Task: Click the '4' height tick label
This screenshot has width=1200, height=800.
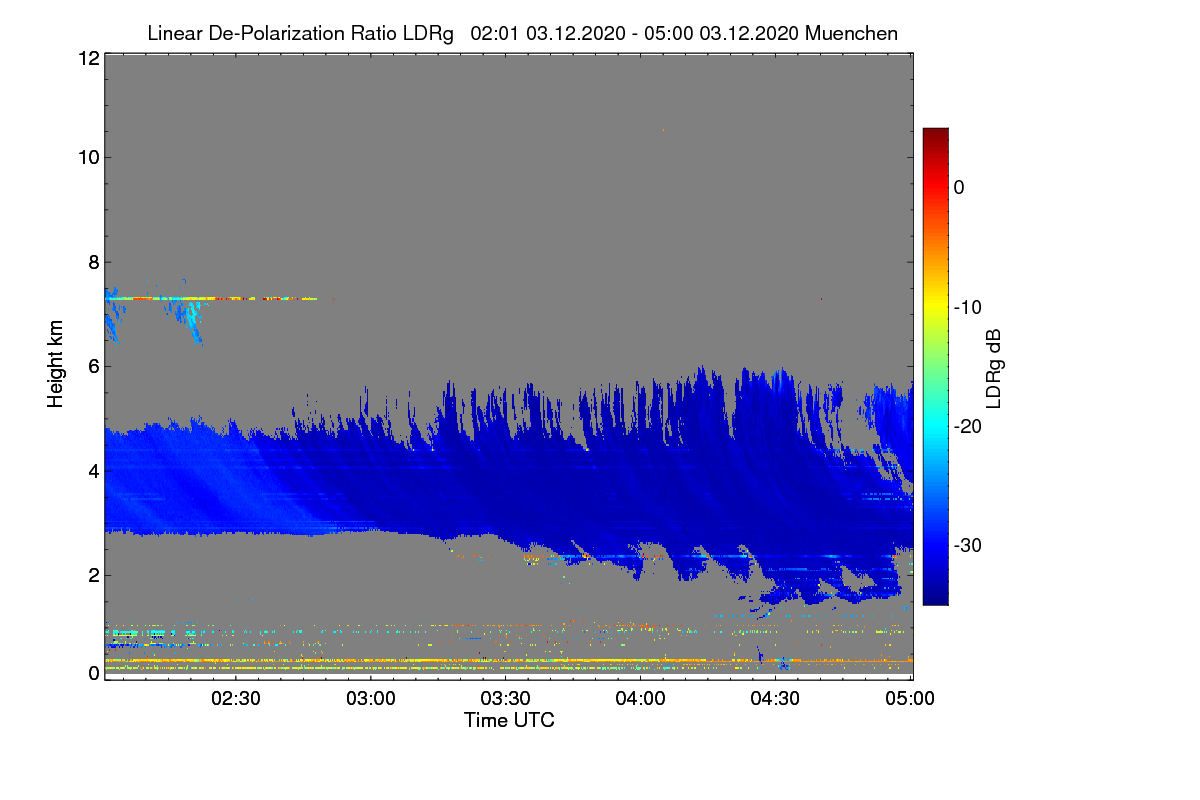Action: tap(93, 470)
